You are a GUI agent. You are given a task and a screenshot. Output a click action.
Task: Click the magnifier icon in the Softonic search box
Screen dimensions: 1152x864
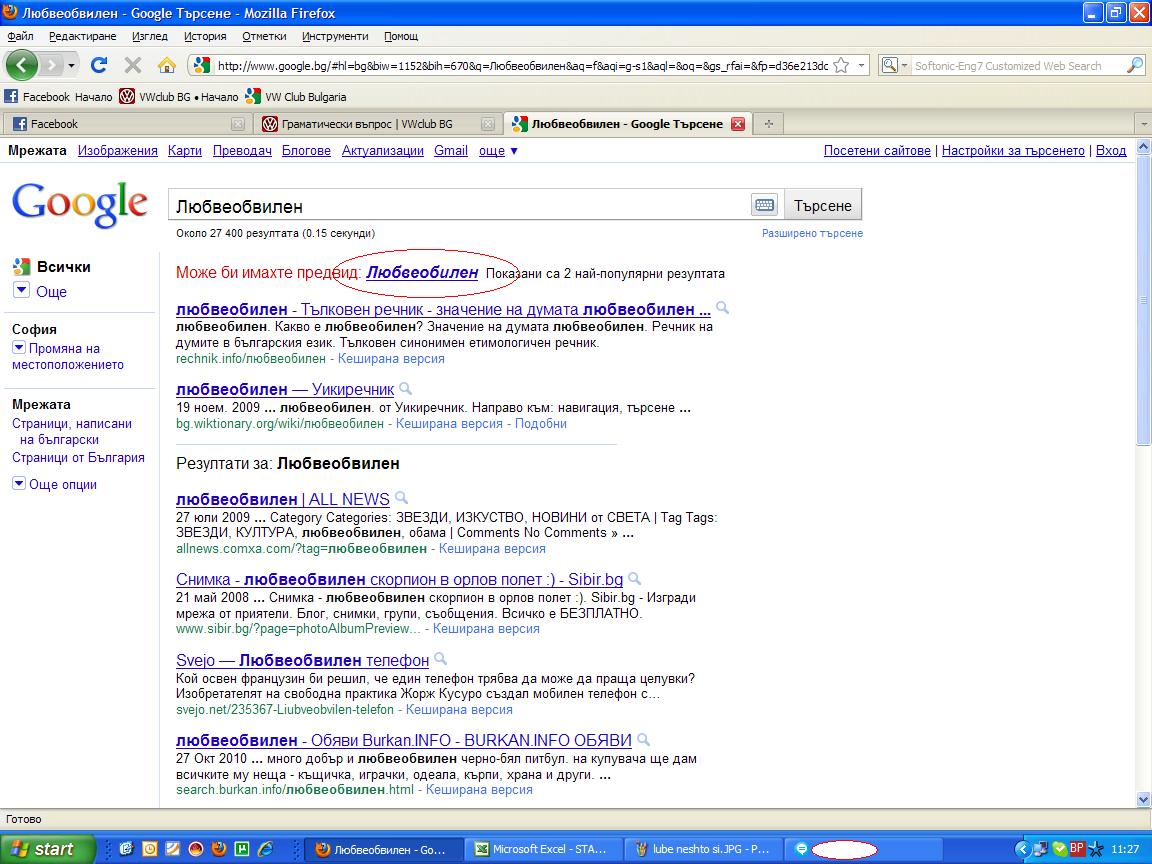coord(1134,65)
